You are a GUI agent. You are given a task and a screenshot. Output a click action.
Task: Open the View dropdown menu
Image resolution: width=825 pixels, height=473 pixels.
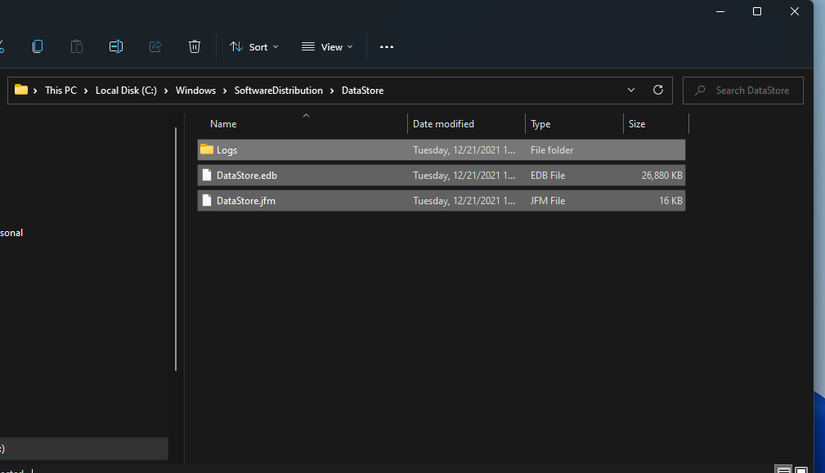327,47
